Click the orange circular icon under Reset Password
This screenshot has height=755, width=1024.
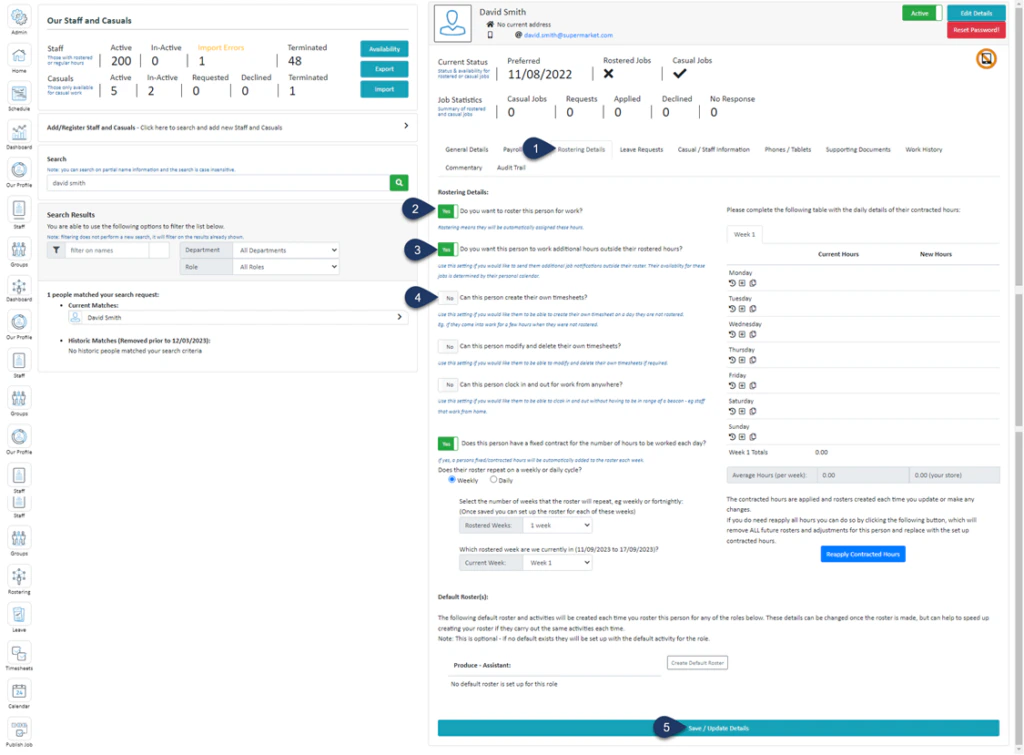point(986,59)
